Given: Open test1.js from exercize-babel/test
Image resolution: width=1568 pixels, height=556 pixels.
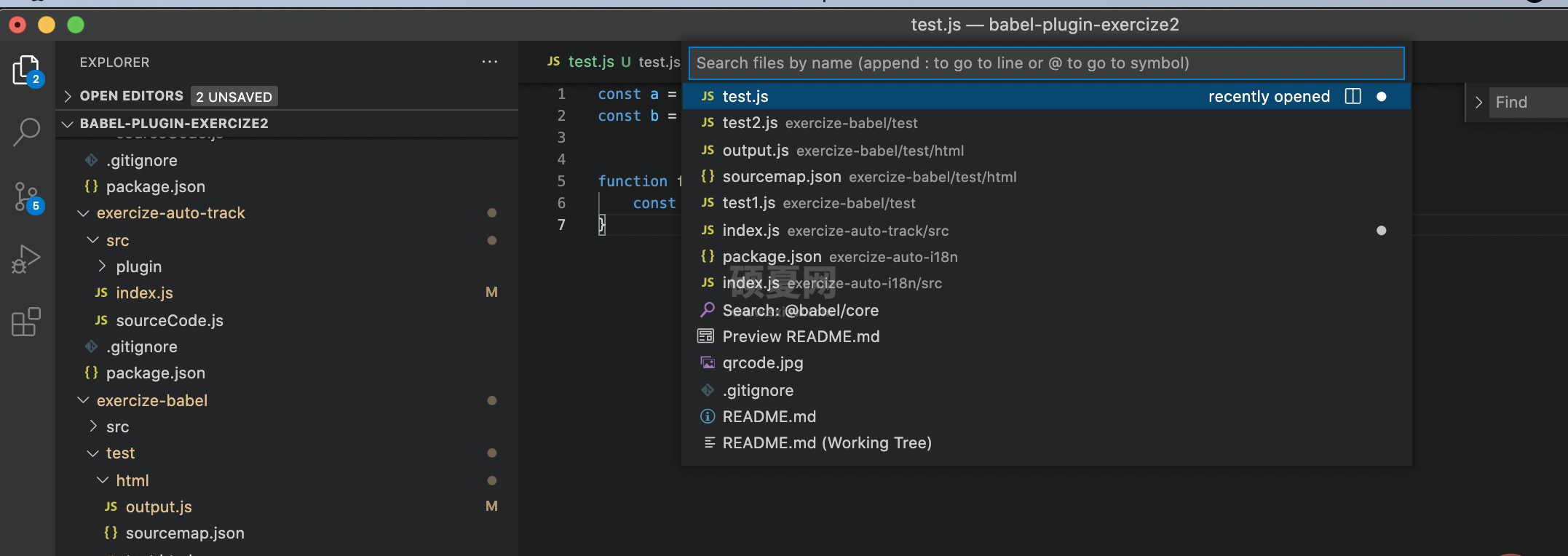Looking at the screenshot, I should coord(1046,203).
